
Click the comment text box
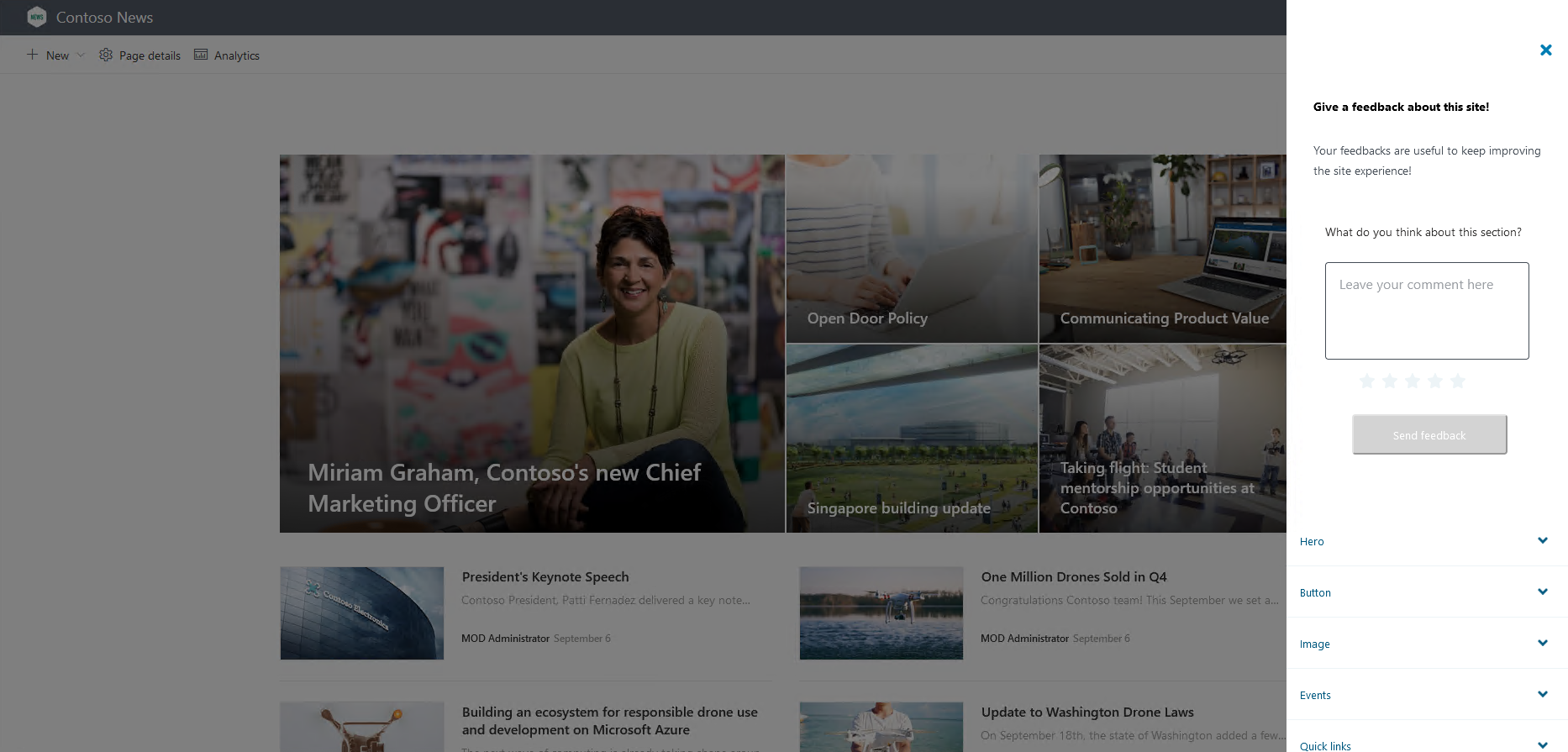pyautogui.click(x=1427, y=311)
